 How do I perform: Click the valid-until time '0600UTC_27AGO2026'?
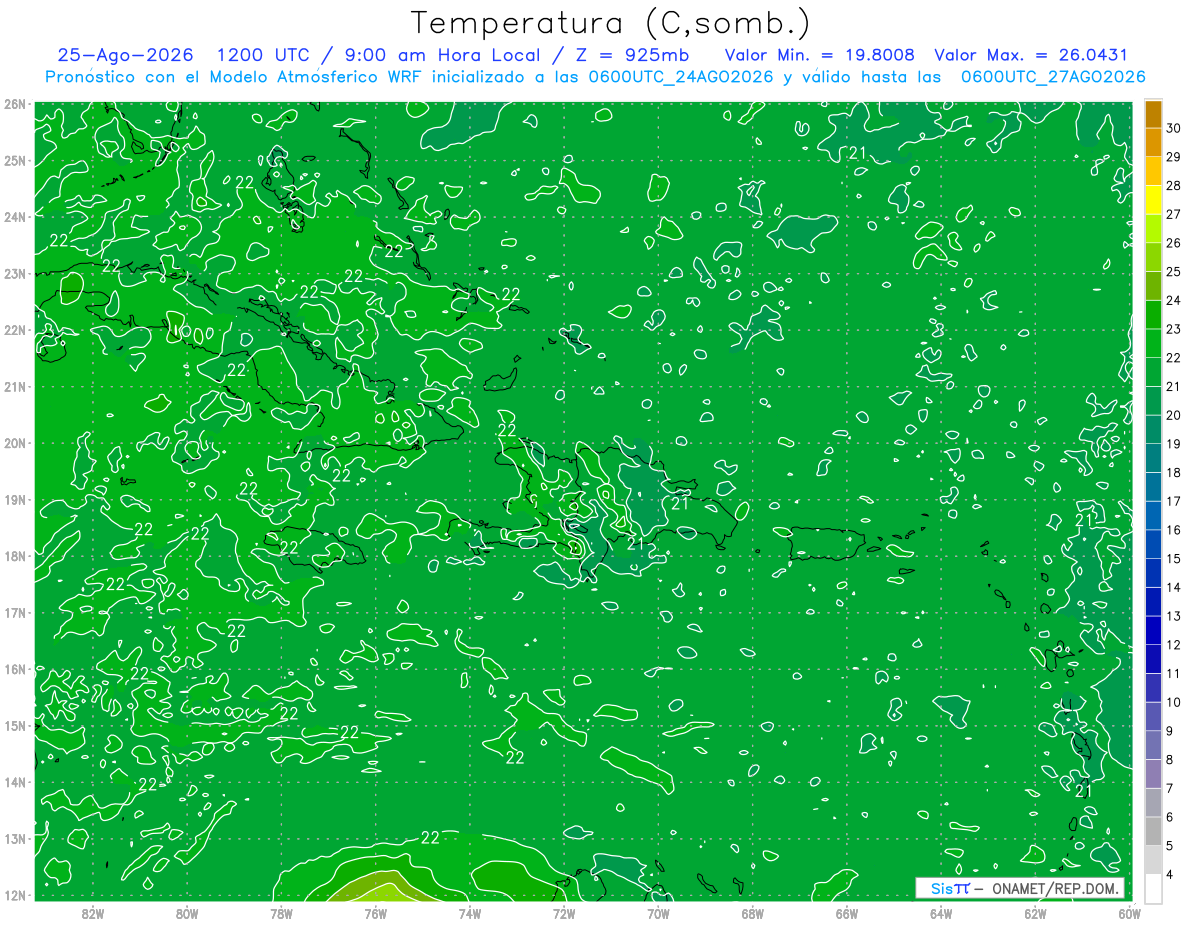(x=1053, y=77)
